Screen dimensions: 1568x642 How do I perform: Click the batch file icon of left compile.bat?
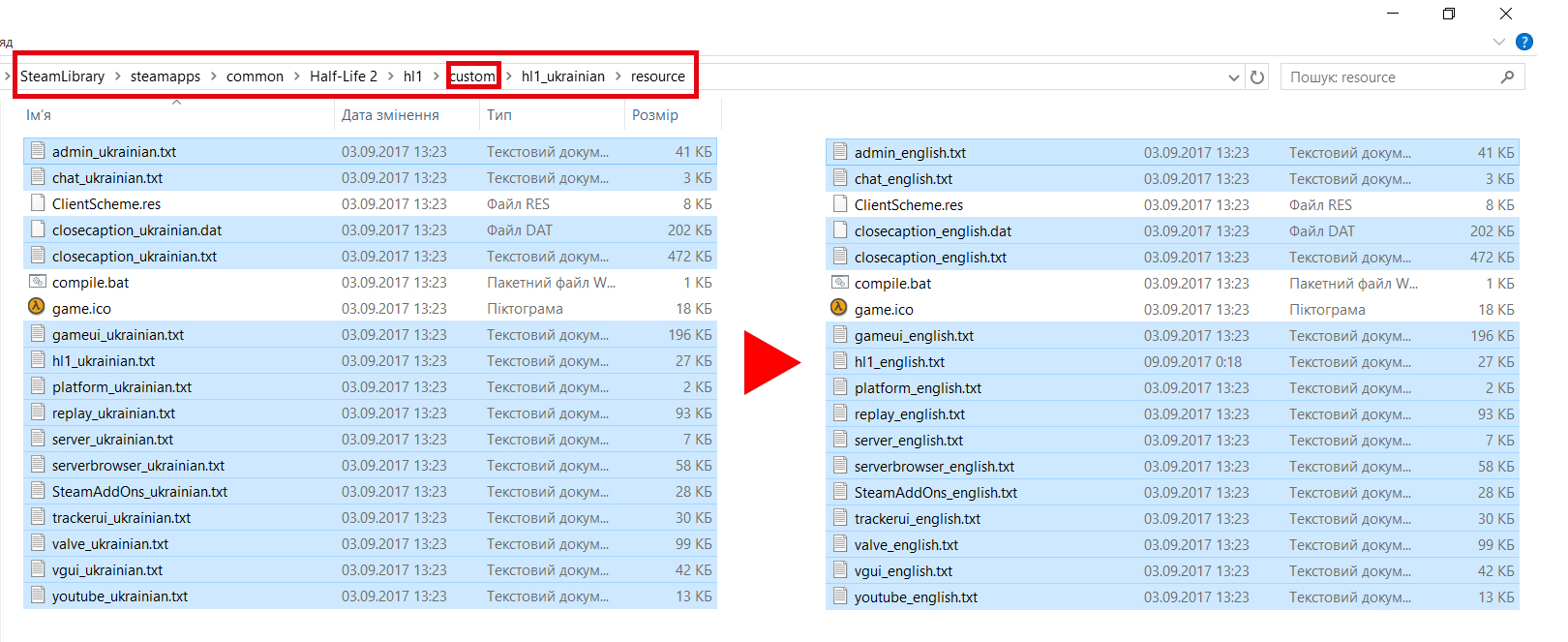click(38, 282)
